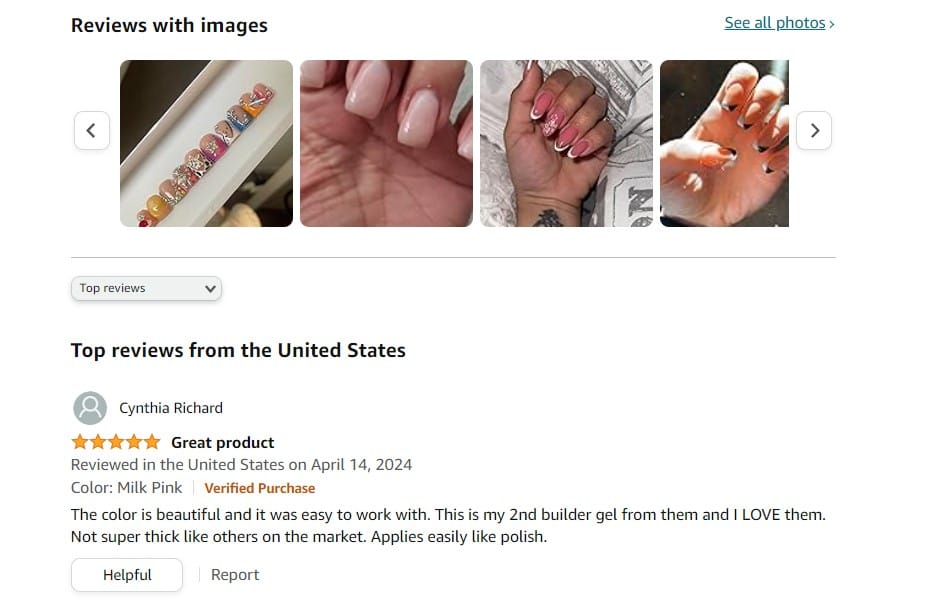
Task: Report Cynthia Richard's review
Action: click(x=235, y=575)
